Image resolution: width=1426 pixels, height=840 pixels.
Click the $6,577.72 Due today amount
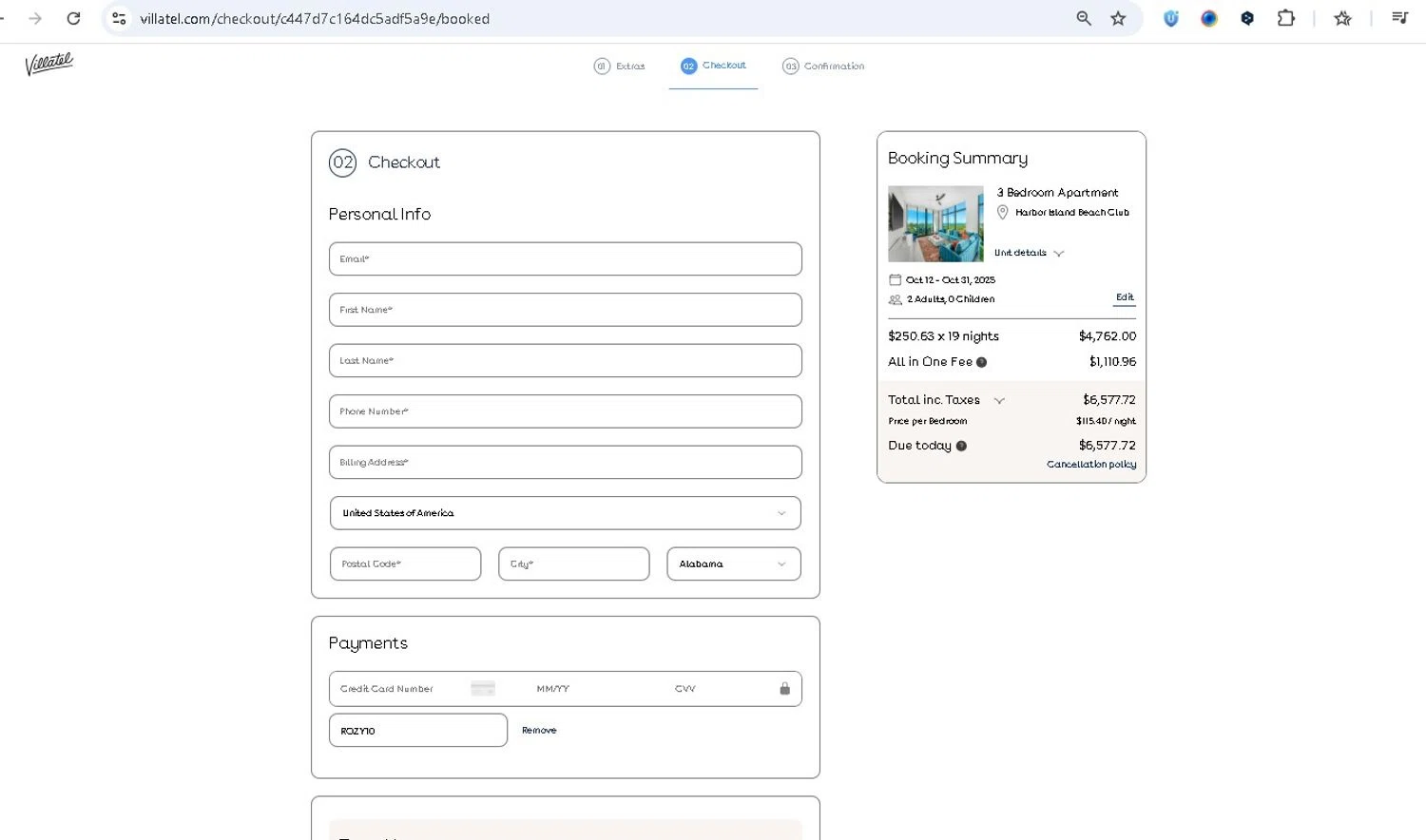(x=1108, y=446)
